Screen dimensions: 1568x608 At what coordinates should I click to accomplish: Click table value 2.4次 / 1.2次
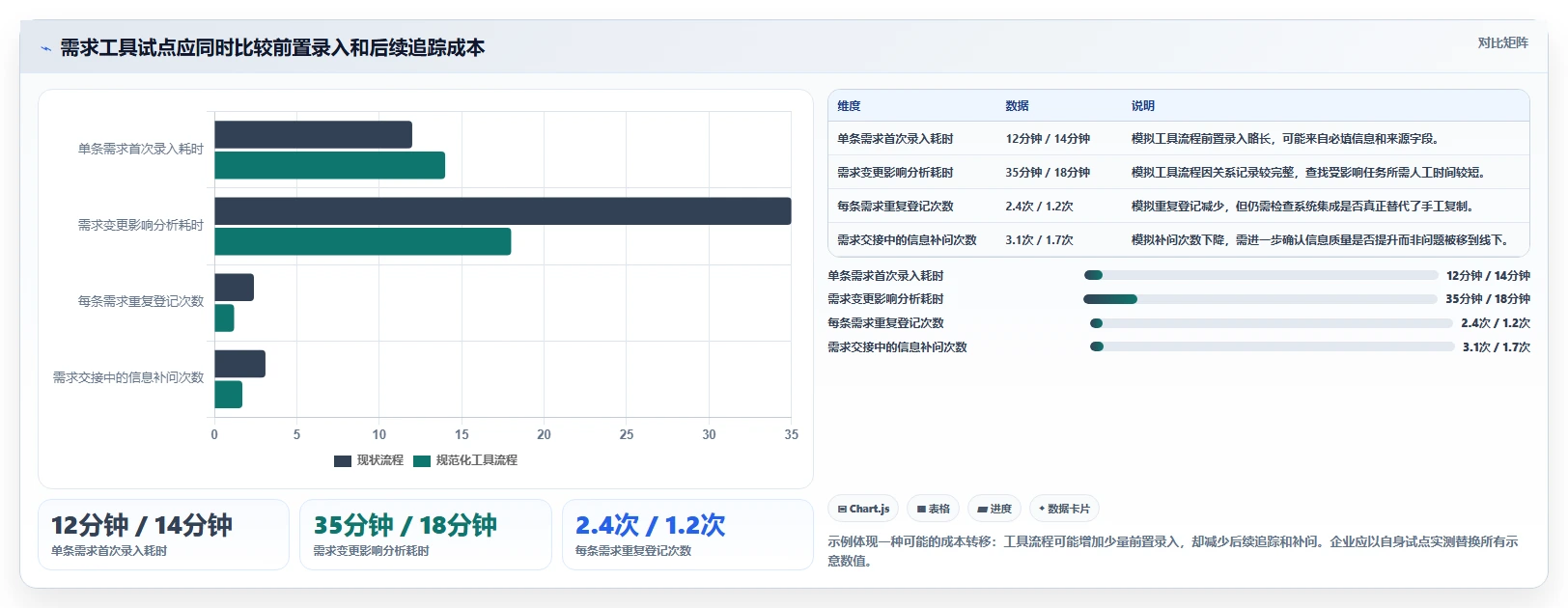tap(1039, 207)
